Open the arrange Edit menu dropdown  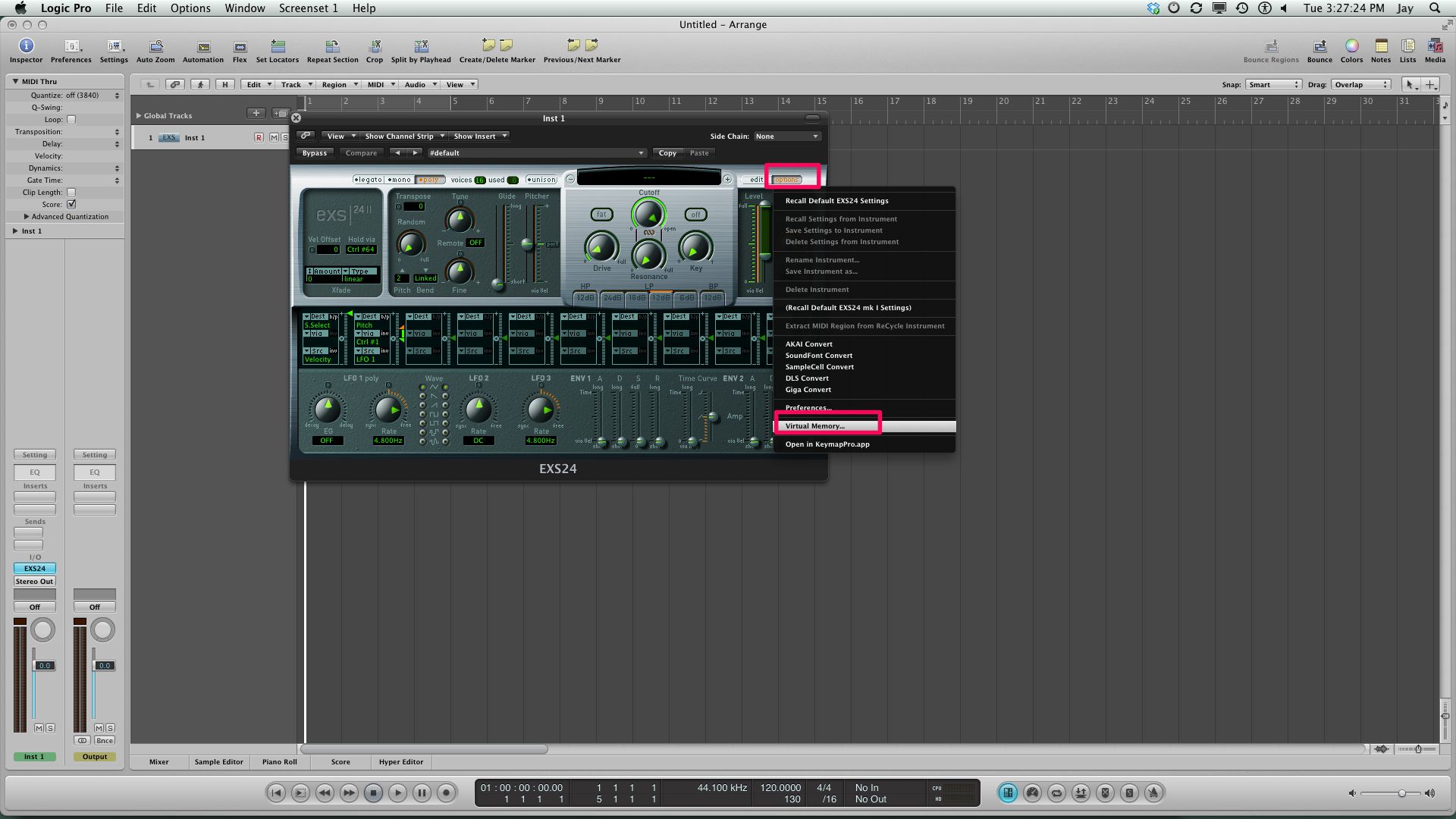[259, 84]
